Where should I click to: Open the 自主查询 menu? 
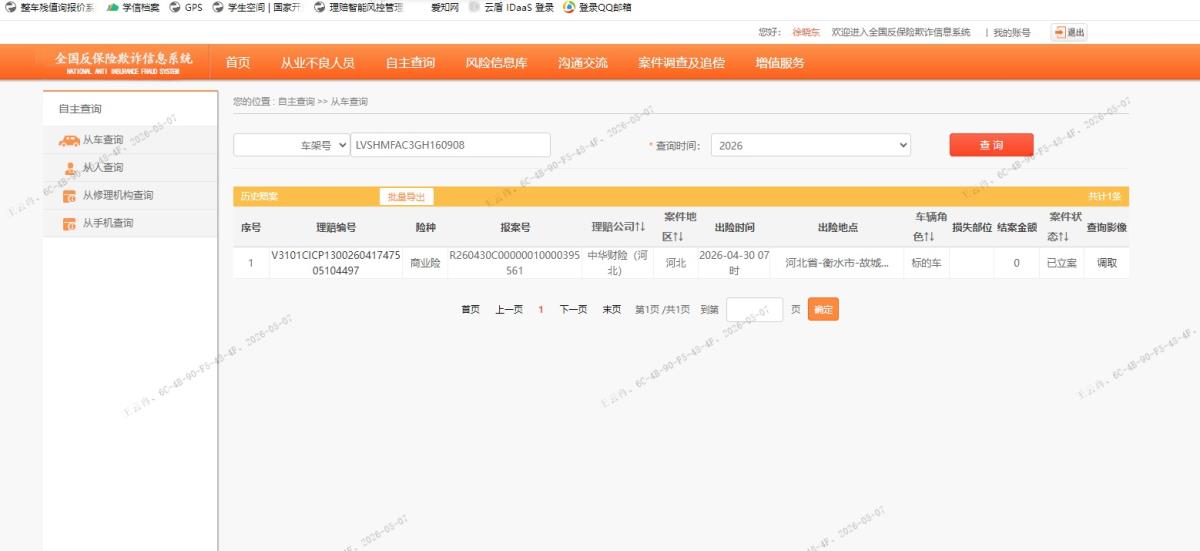410,62
